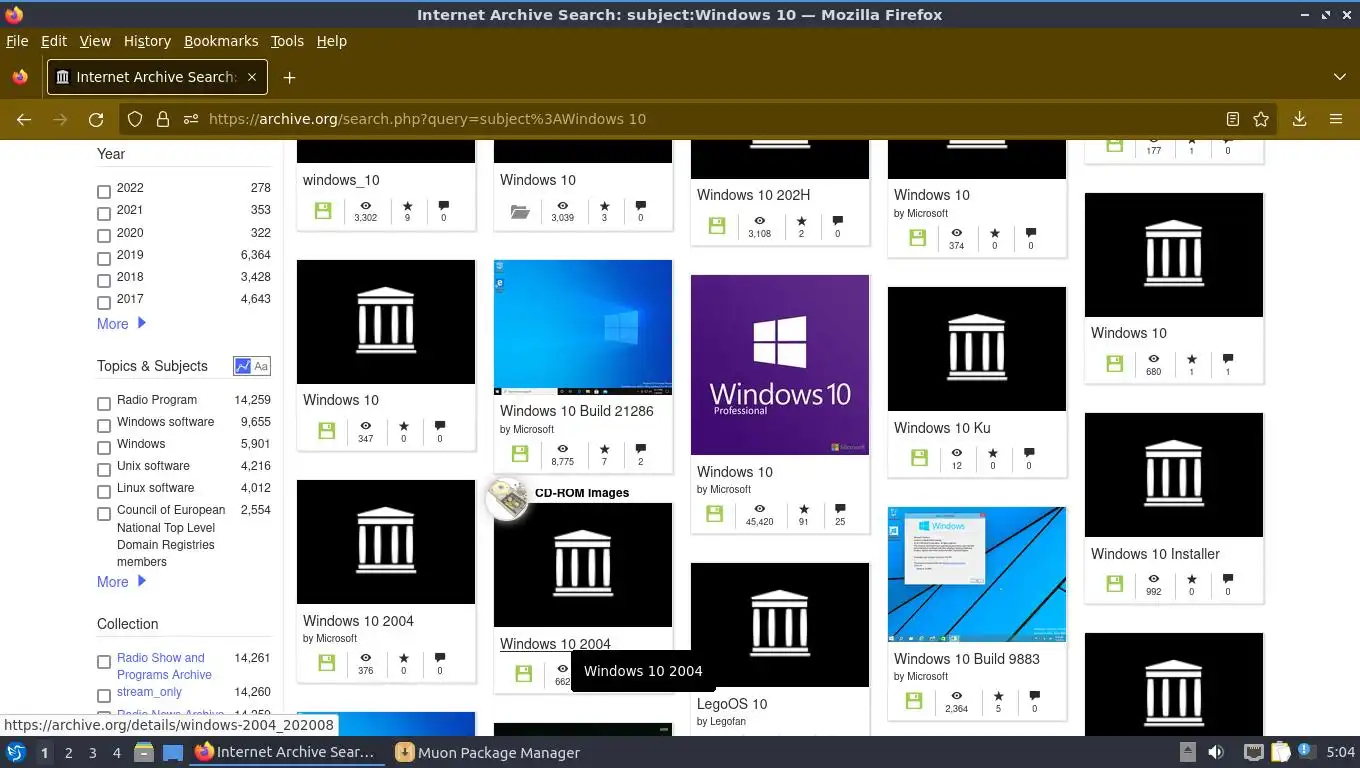1360x768 pixels.
Task: Open the Windows 10 Installer item link
Action: [x=1155, y=554]
